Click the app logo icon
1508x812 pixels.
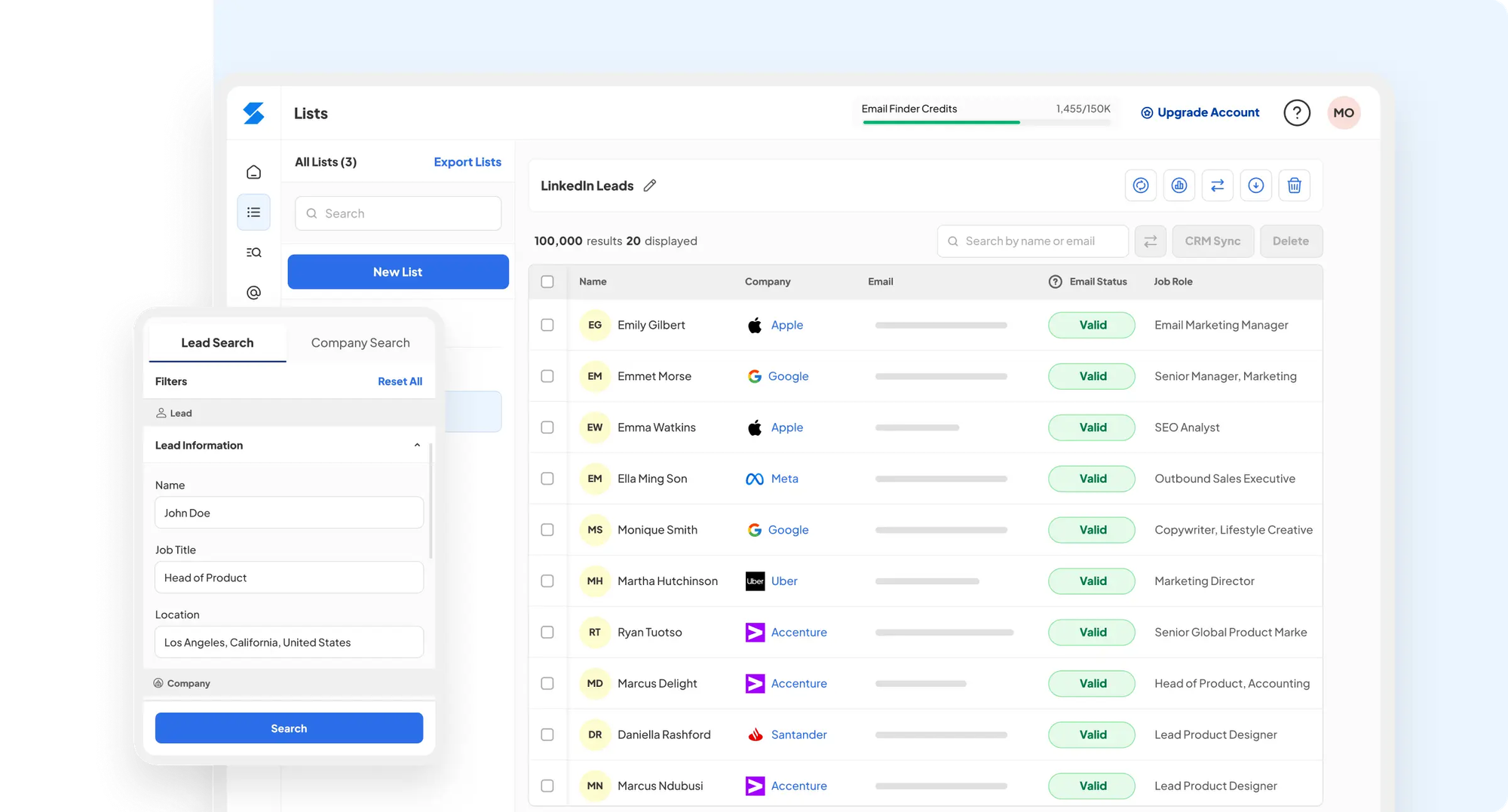pyautogui.click(x=253, y=113)
